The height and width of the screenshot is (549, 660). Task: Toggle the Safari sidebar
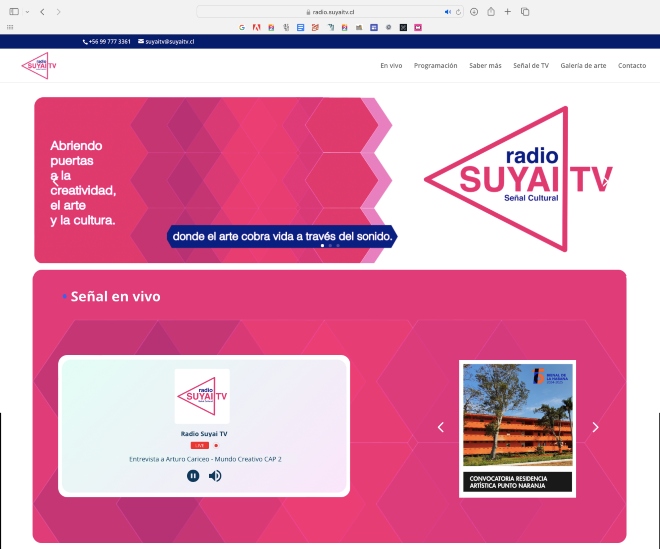tap(14, 12)
